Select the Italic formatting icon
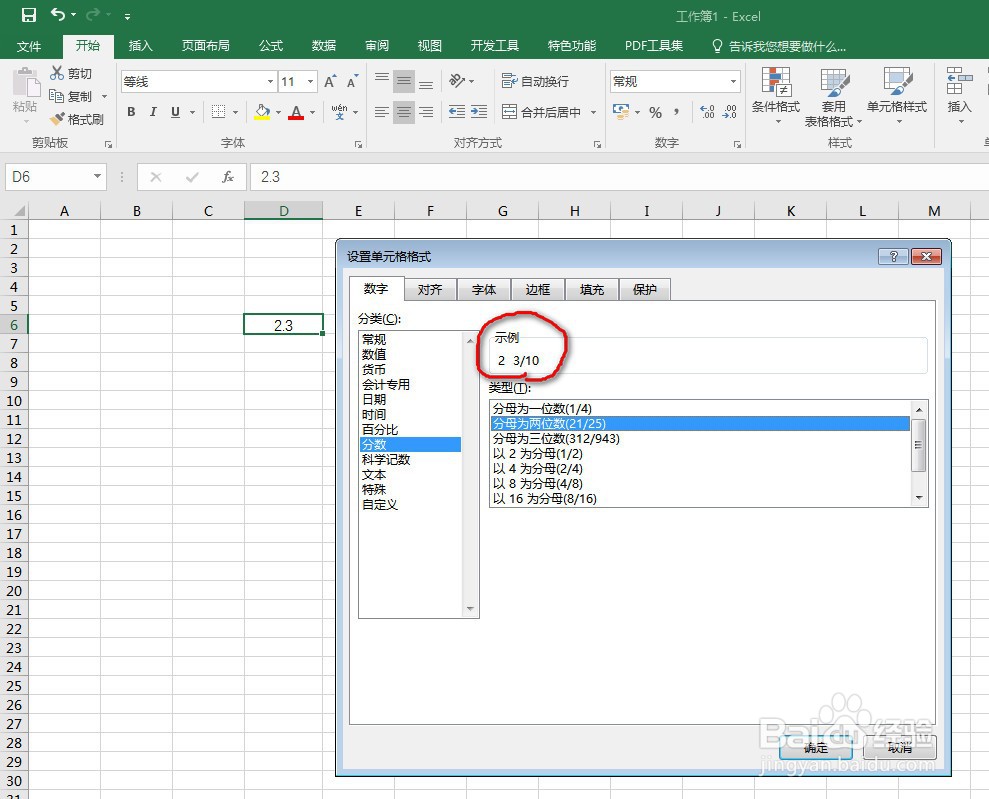The image size is (989, 799). (x=152, y=112)
